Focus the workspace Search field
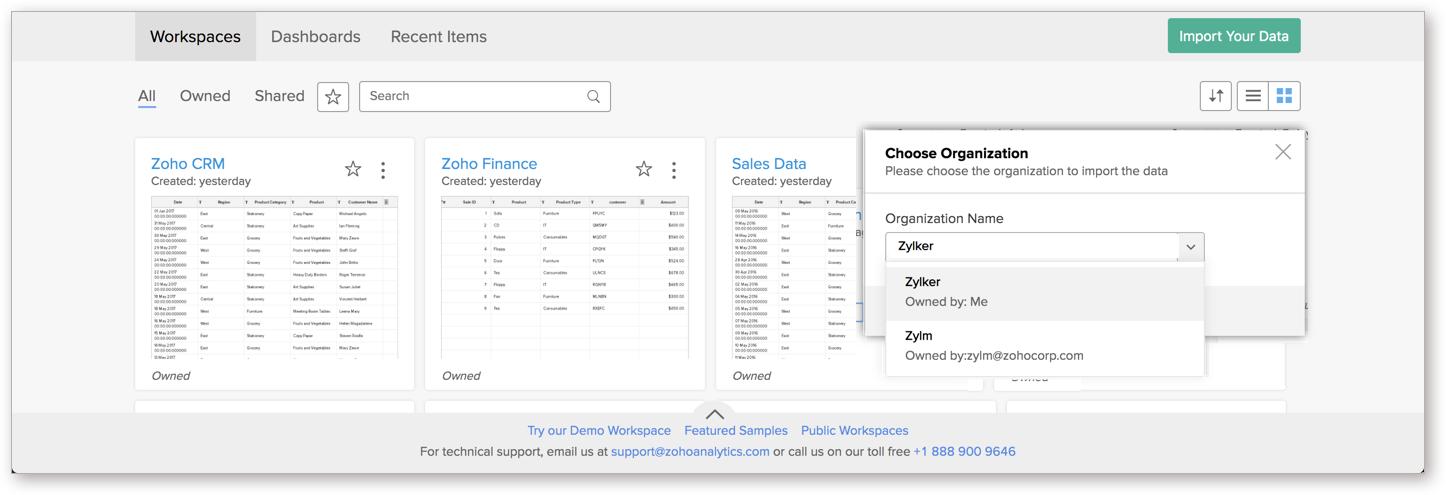1446x495 pixels. [484, 96]
